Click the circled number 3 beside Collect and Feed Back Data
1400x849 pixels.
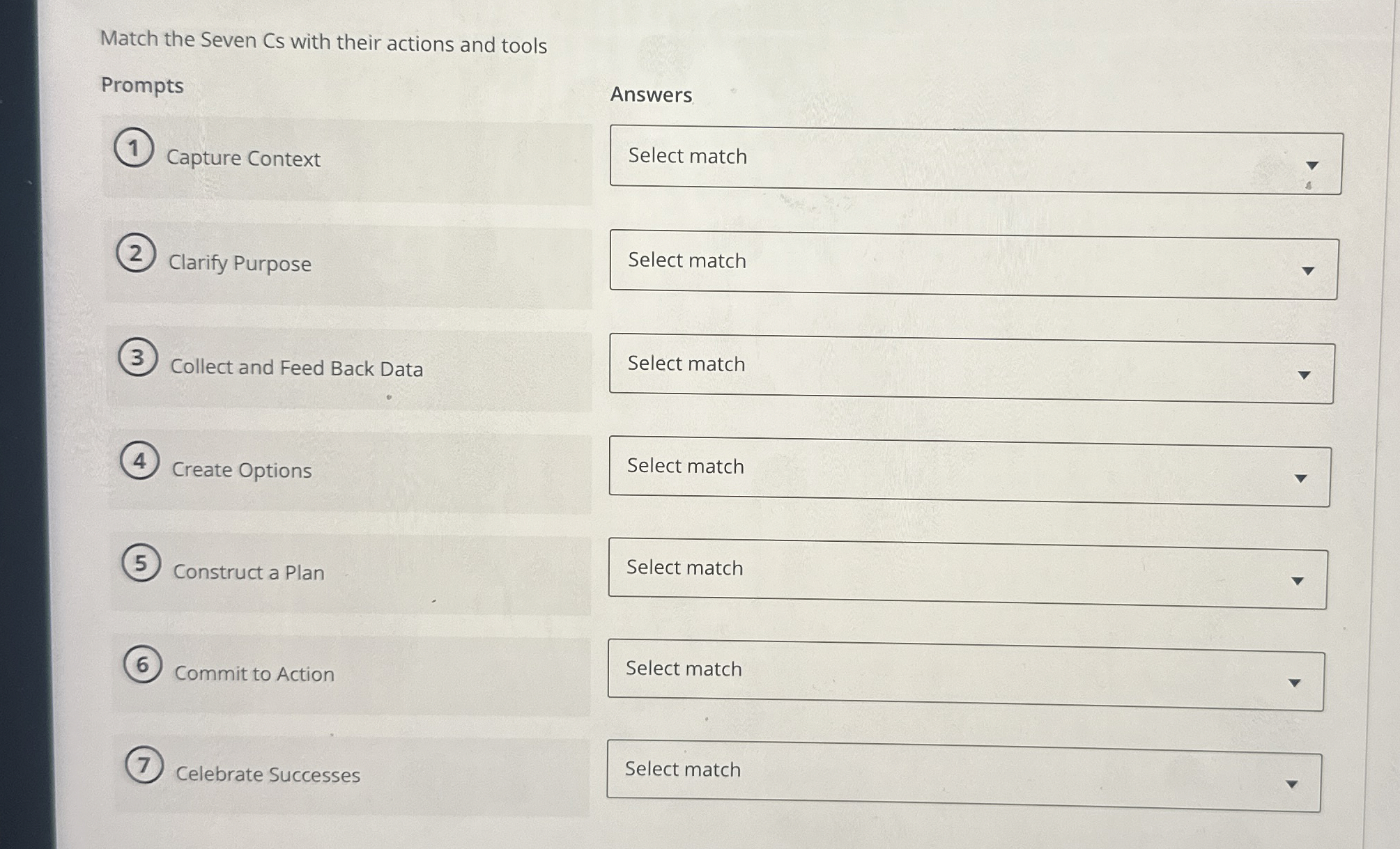click(x=137, y=357)
